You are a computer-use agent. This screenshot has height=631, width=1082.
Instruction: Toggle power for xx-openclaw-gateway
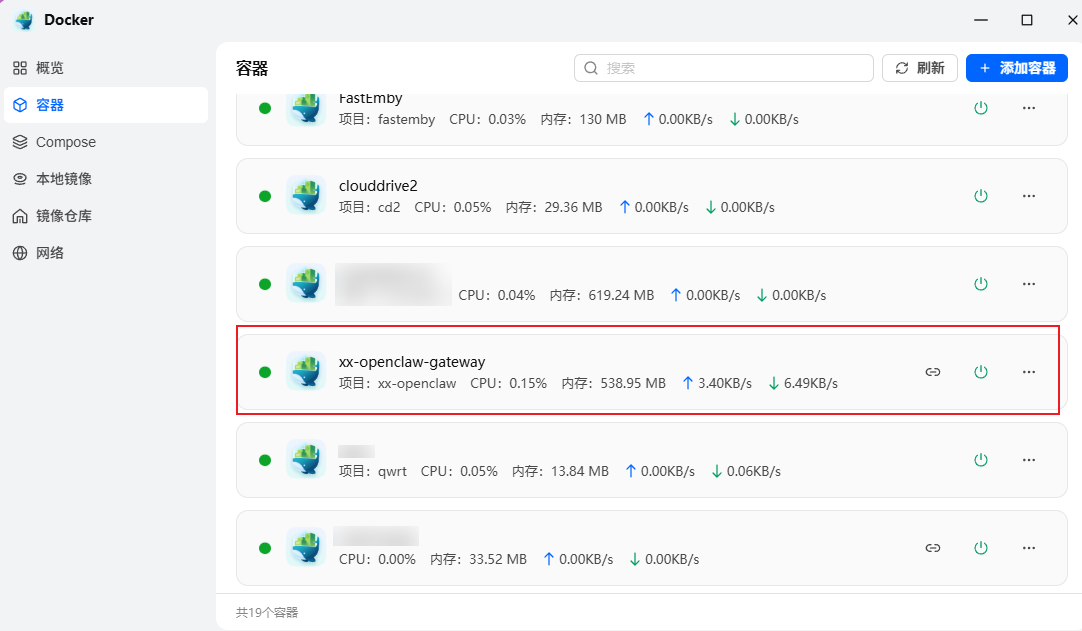981,372
